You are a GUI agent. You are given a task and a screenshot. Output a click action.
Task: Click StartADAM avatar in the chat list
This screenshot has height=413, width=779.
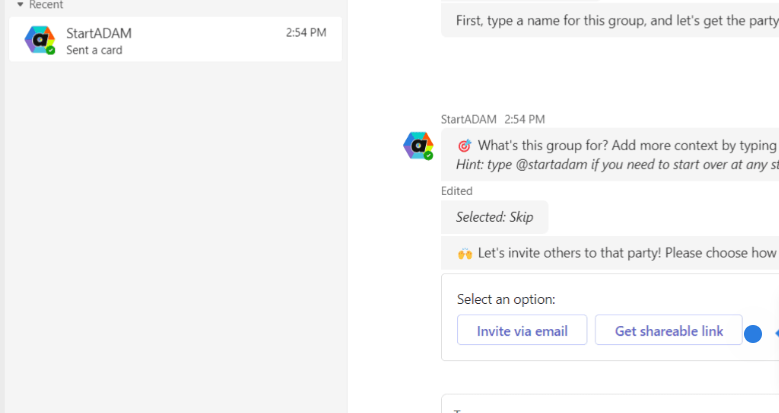coord(39,40)
